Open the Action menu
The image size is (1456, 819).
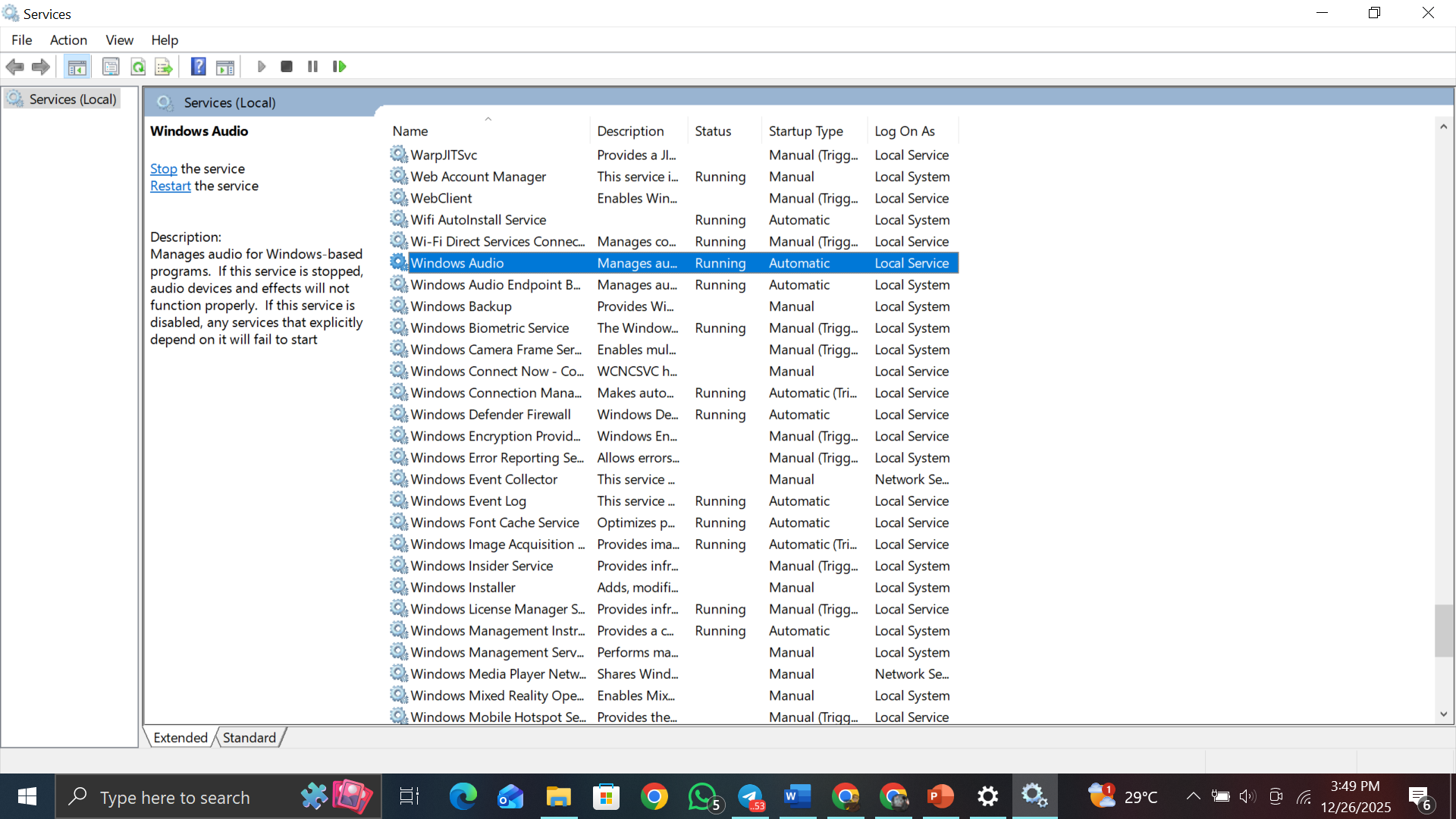68,40
